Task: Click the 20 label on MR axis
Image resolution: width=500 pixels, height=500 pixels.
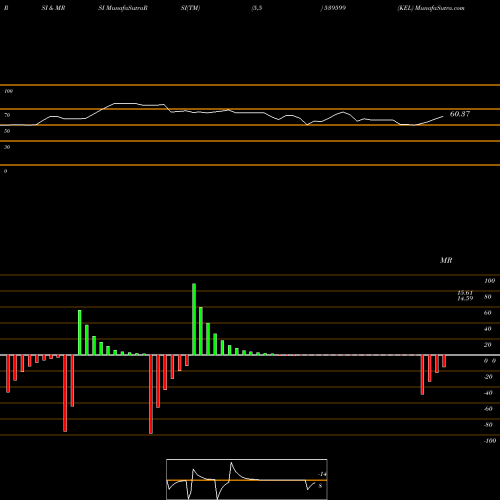Action: tap(488, 345)
